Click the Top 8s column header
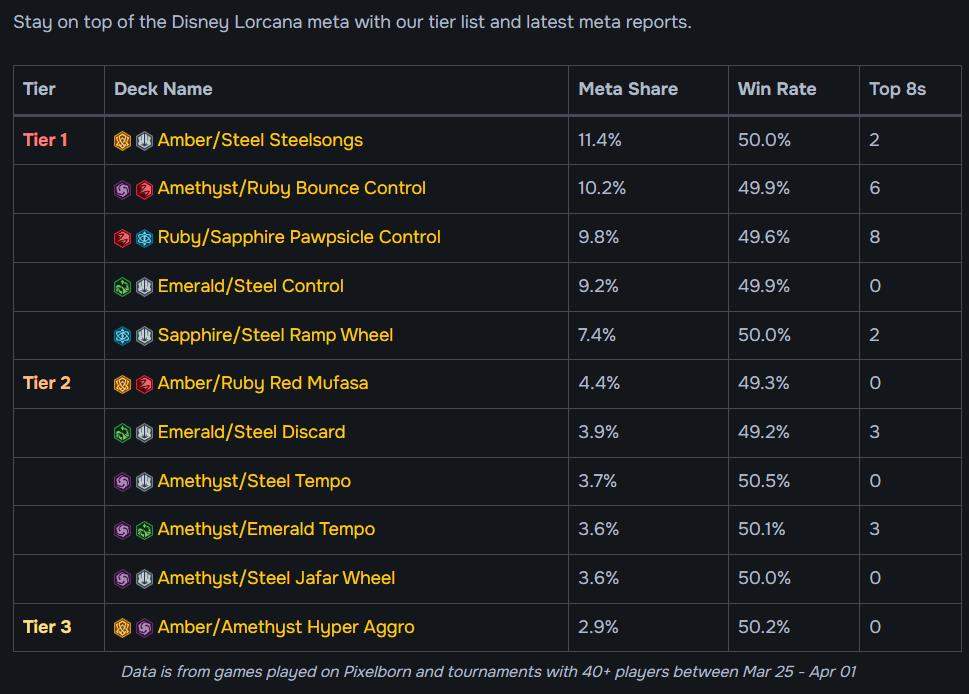 point(897,89)
